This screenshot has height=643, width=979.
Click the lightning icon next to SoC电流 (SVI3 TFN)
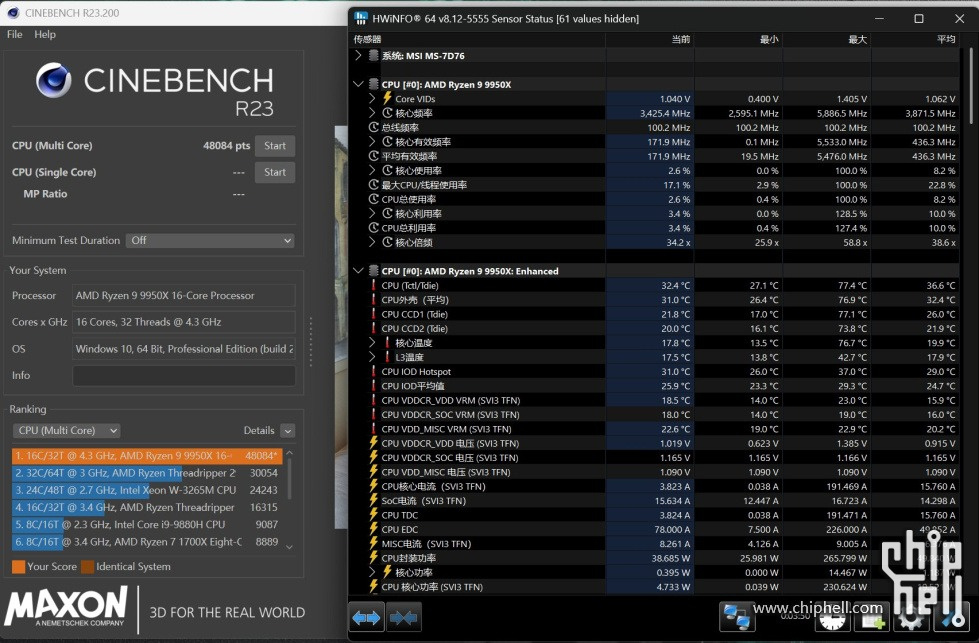373,501
